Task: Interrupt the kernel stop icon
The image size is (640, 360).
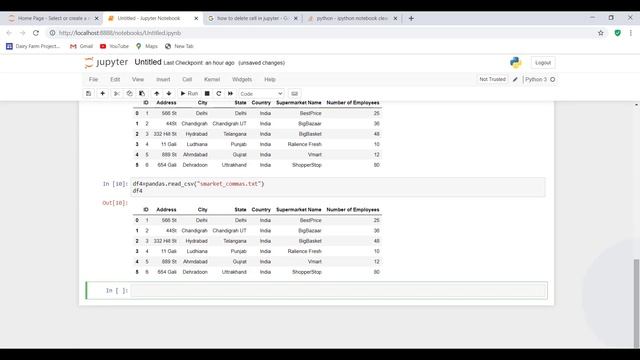Action: pyautogui.click(x=207, y=93)
